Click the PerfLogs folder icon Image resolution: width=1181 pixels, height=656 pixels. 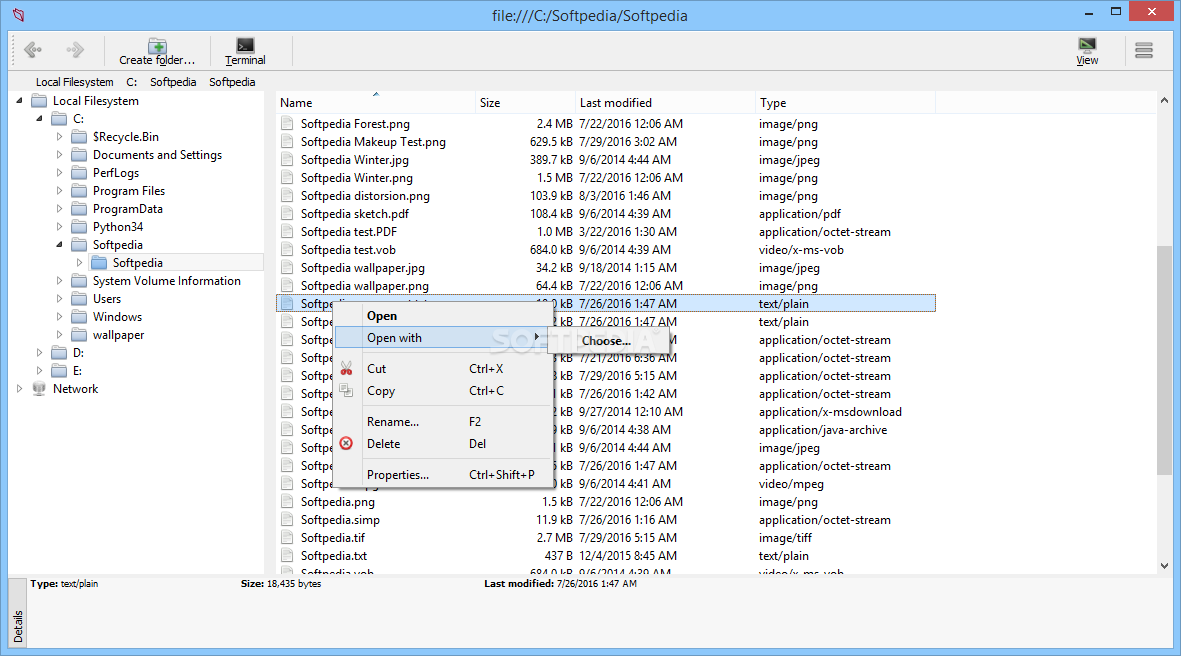coord(79,172)
